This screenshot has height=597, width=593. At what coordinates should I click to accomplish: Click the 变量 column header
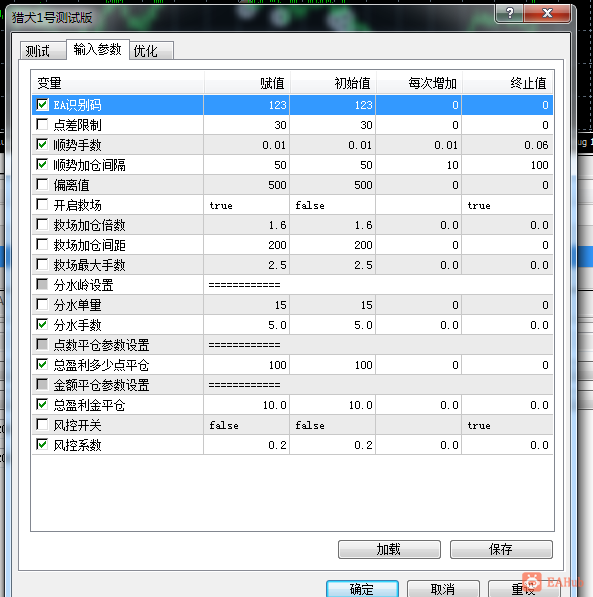click(118, 83)
